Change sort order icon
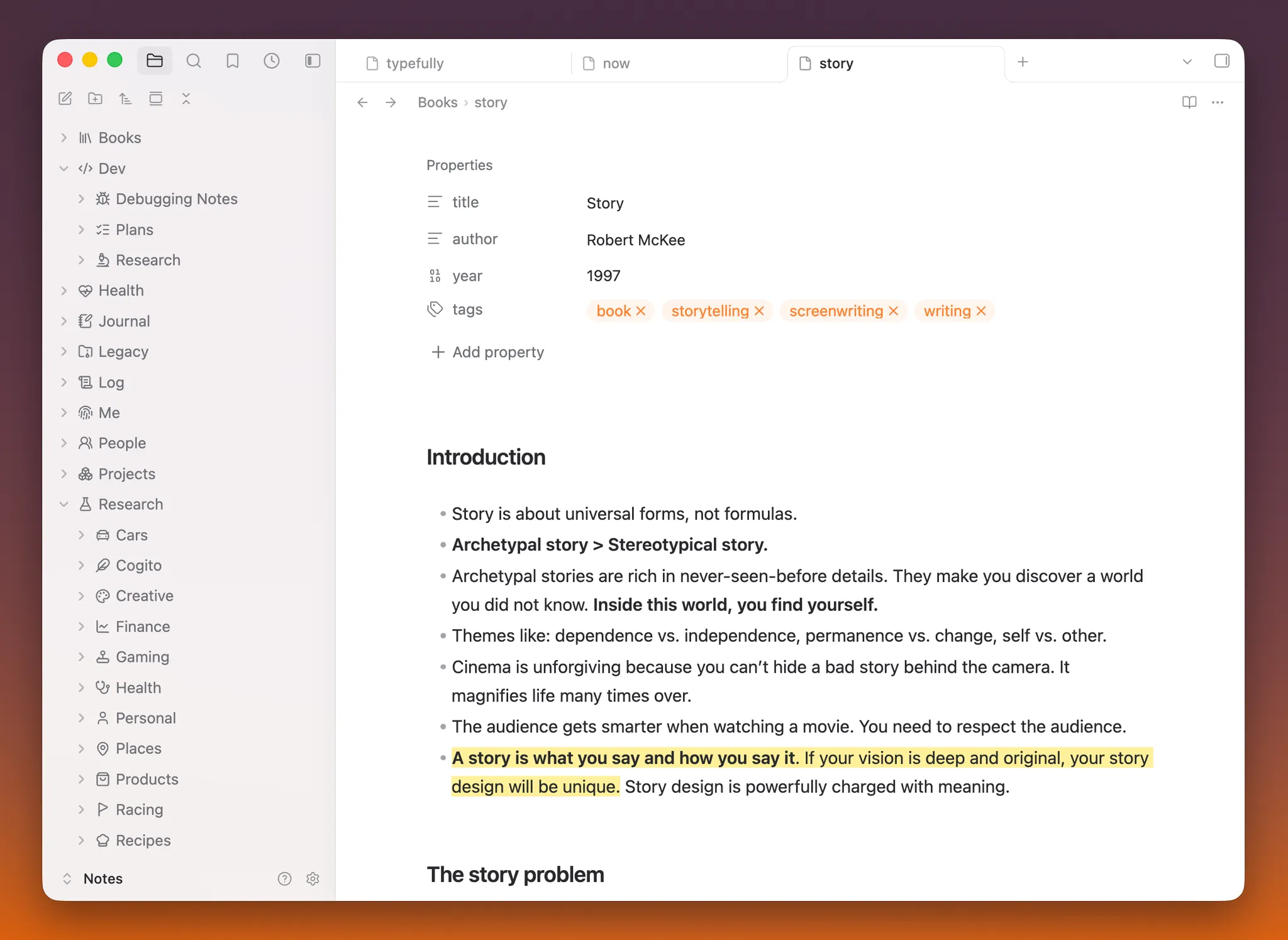This screenshot has width=1288, height=940. (126, 99)
